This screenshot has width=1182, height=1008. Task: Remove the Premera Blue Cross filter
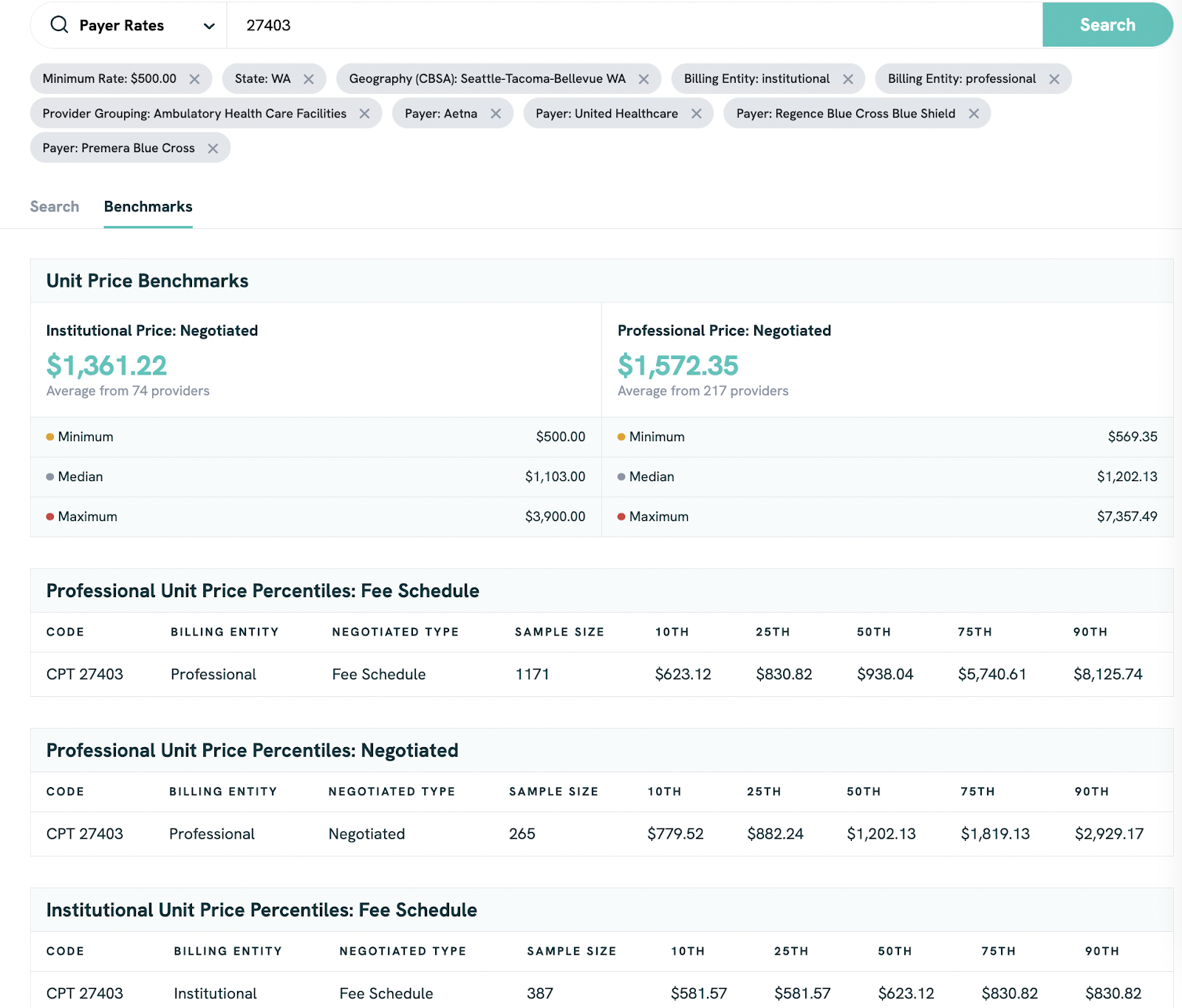coord(213,149)
